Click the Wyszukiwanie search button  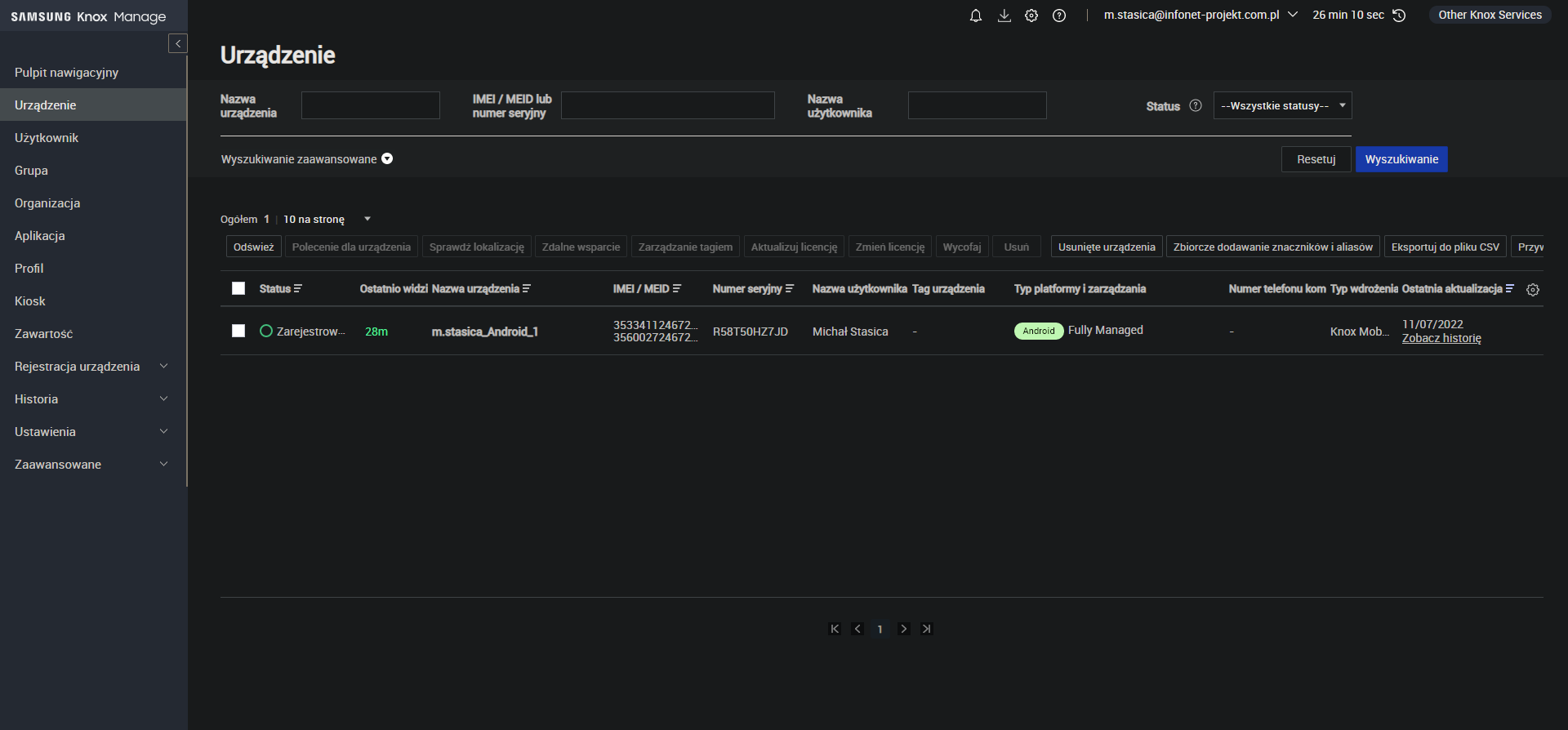[x=1401, y=159]
